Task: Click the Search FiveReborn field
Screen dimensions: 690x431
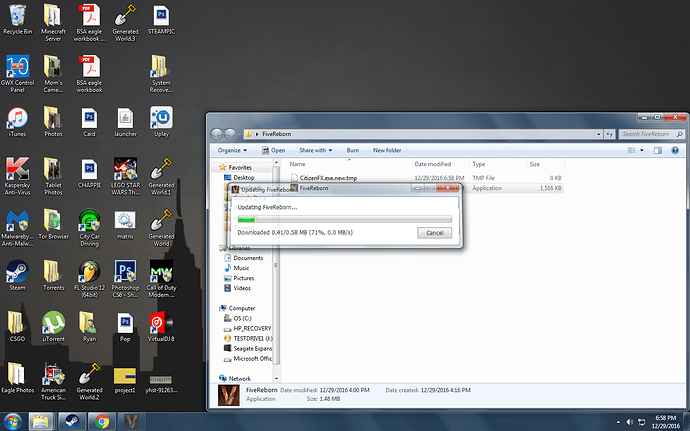Action: coord(652,134)
